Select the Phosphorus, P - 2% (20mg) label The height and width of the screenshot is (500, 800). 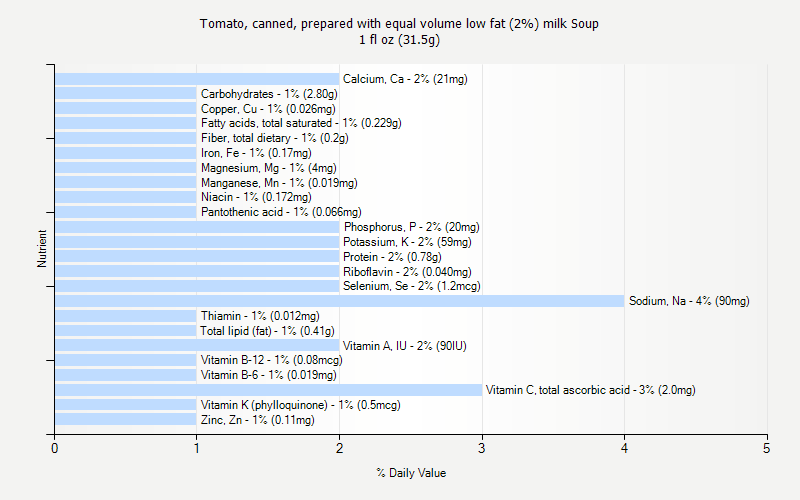(412, 227)
